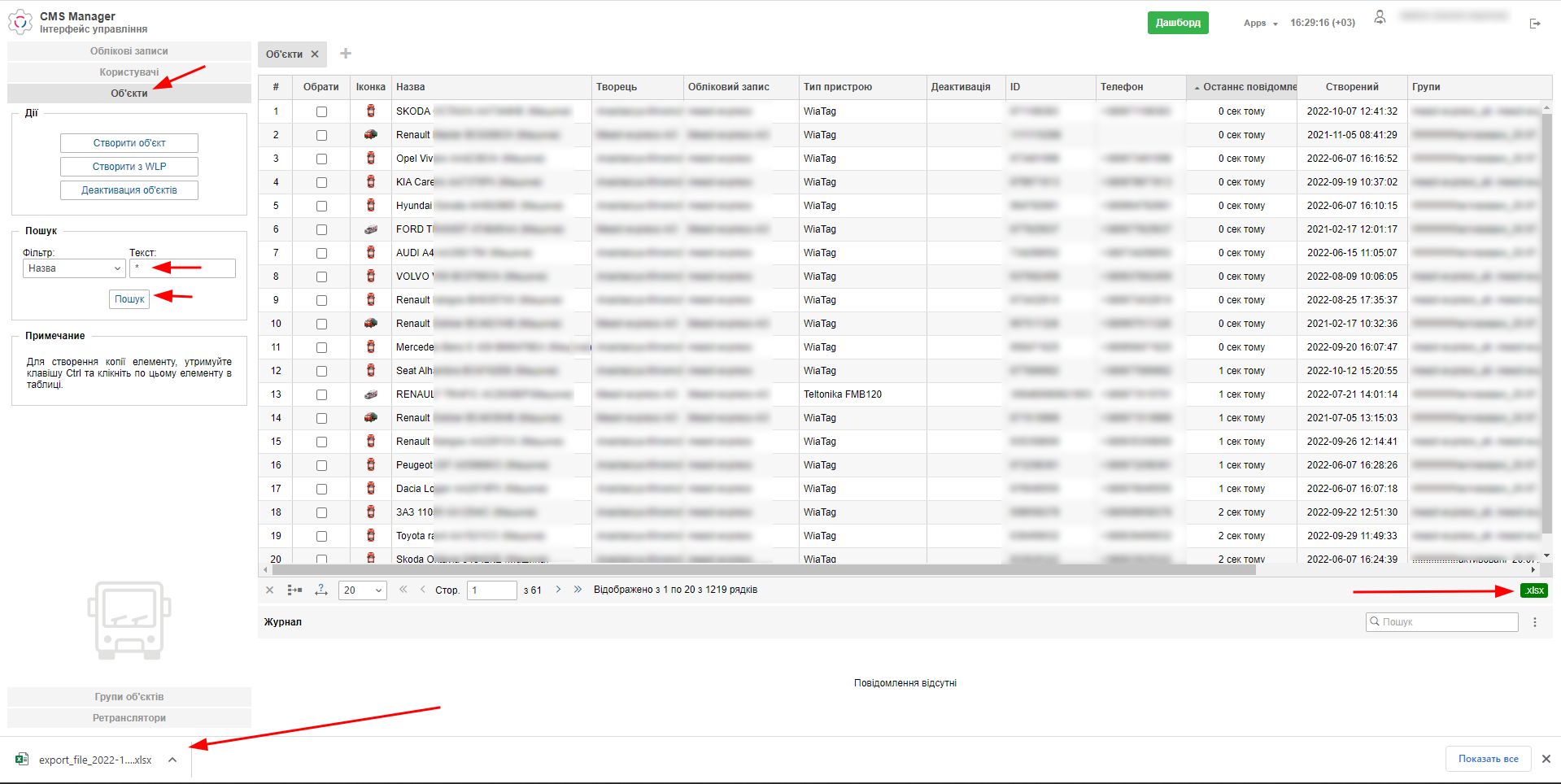
Task: Open the Фільтр dropdown set to Назва
Action: [x=74, y=268]
